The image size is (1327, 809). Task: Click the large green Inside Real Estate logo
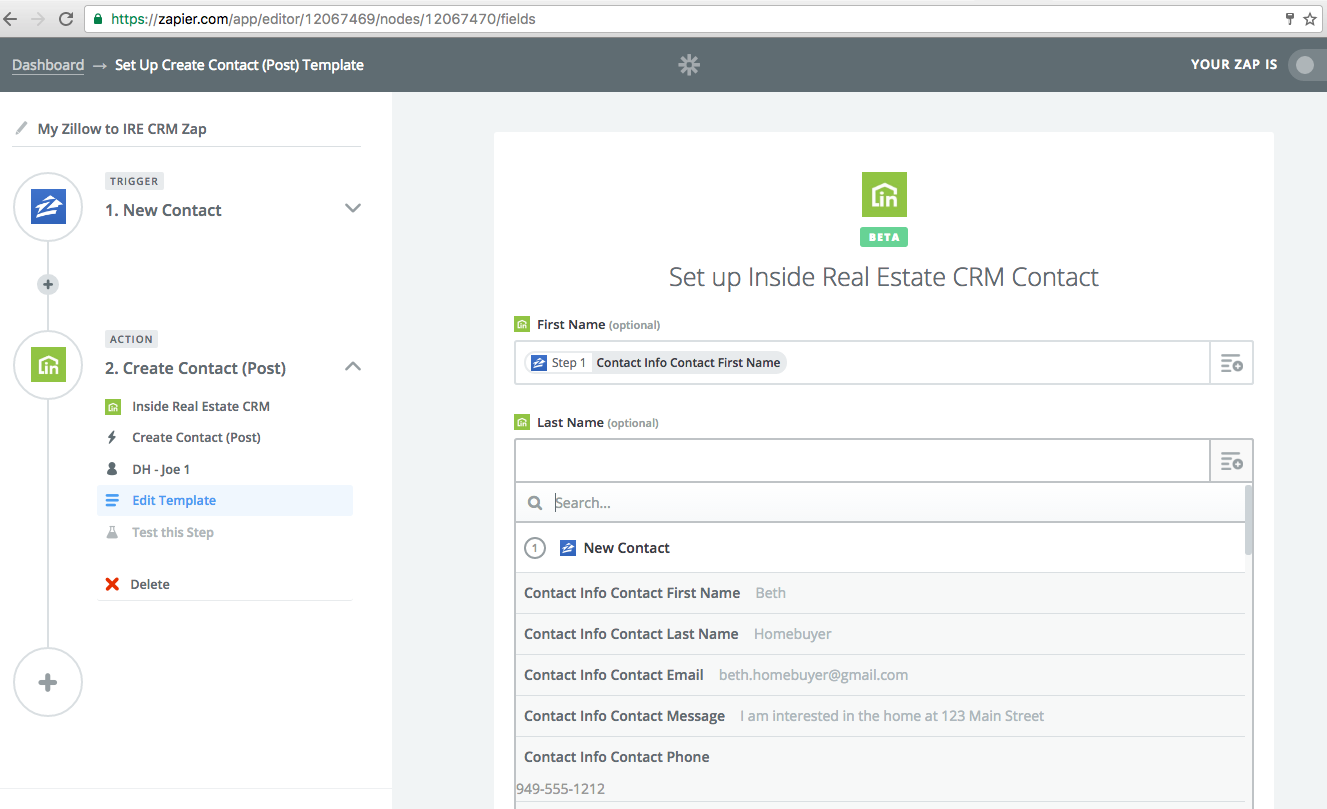[x=884, y=194]
